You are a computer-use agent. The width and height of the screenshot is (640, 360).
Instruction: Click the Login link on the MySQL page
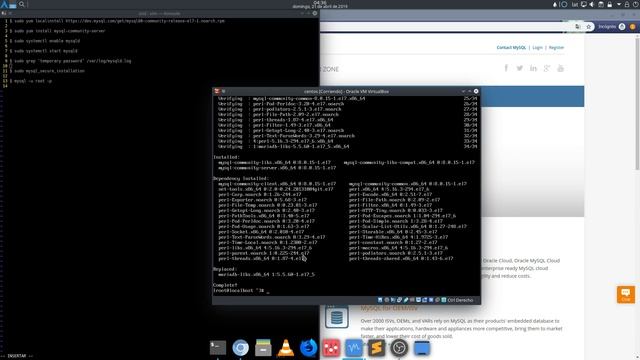[x=538, y=48]
